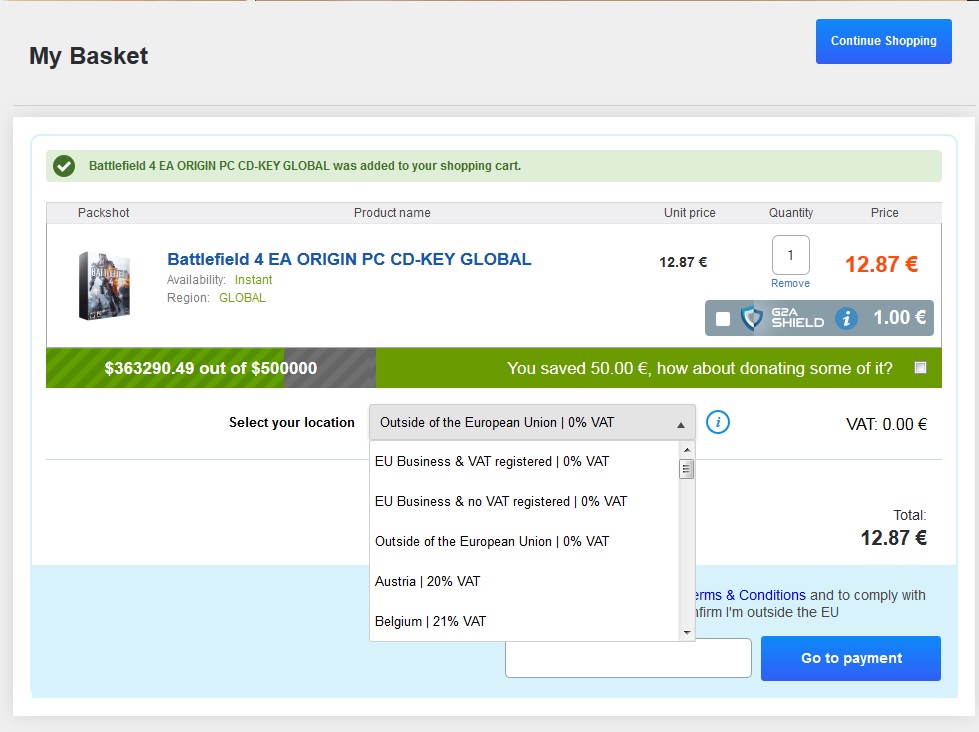Click the empty field beside Go to payment
979x732 pixels.
(628, 658)
